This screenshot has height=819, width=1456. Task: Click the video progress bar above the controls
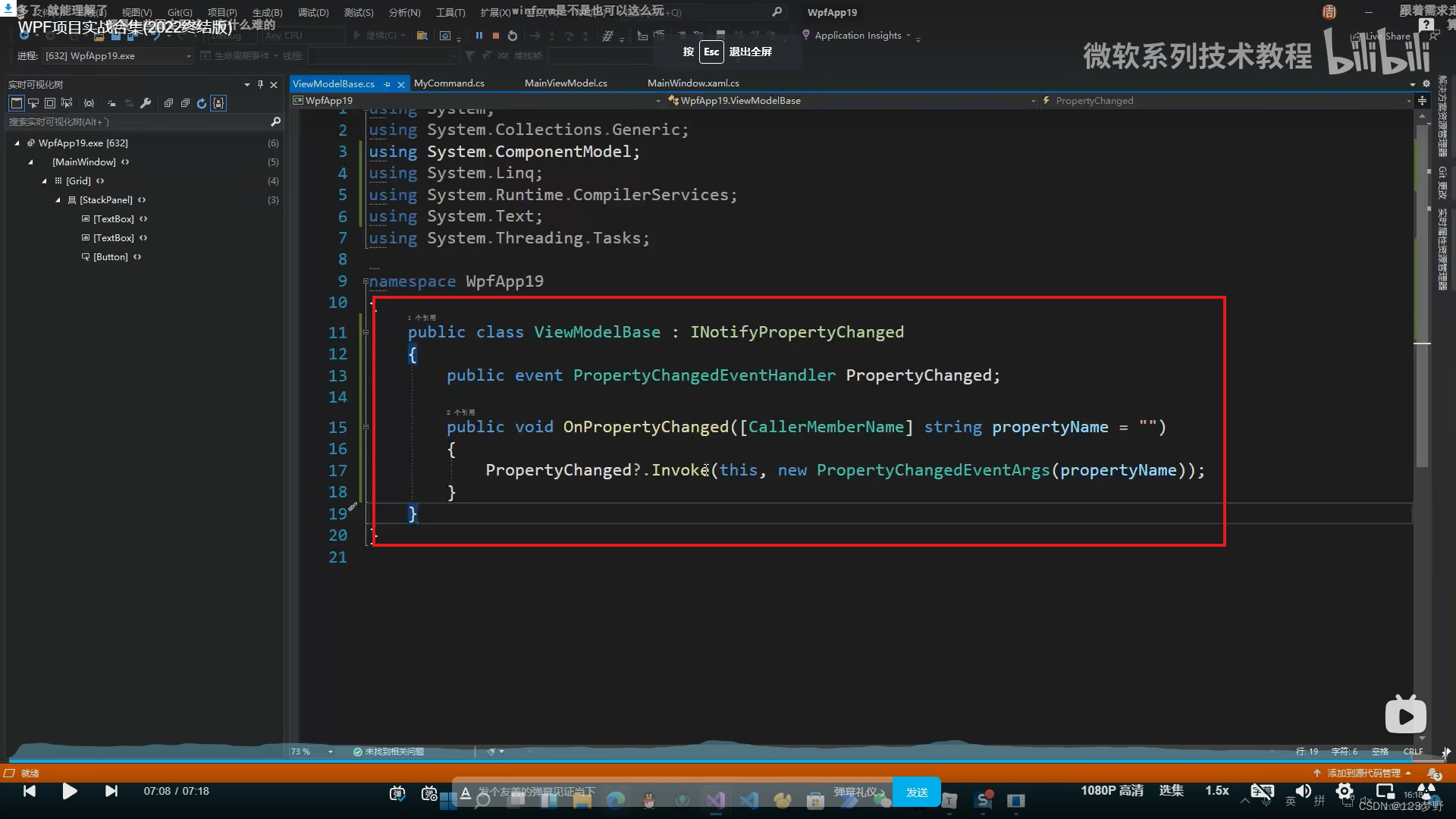pos(728,761)
